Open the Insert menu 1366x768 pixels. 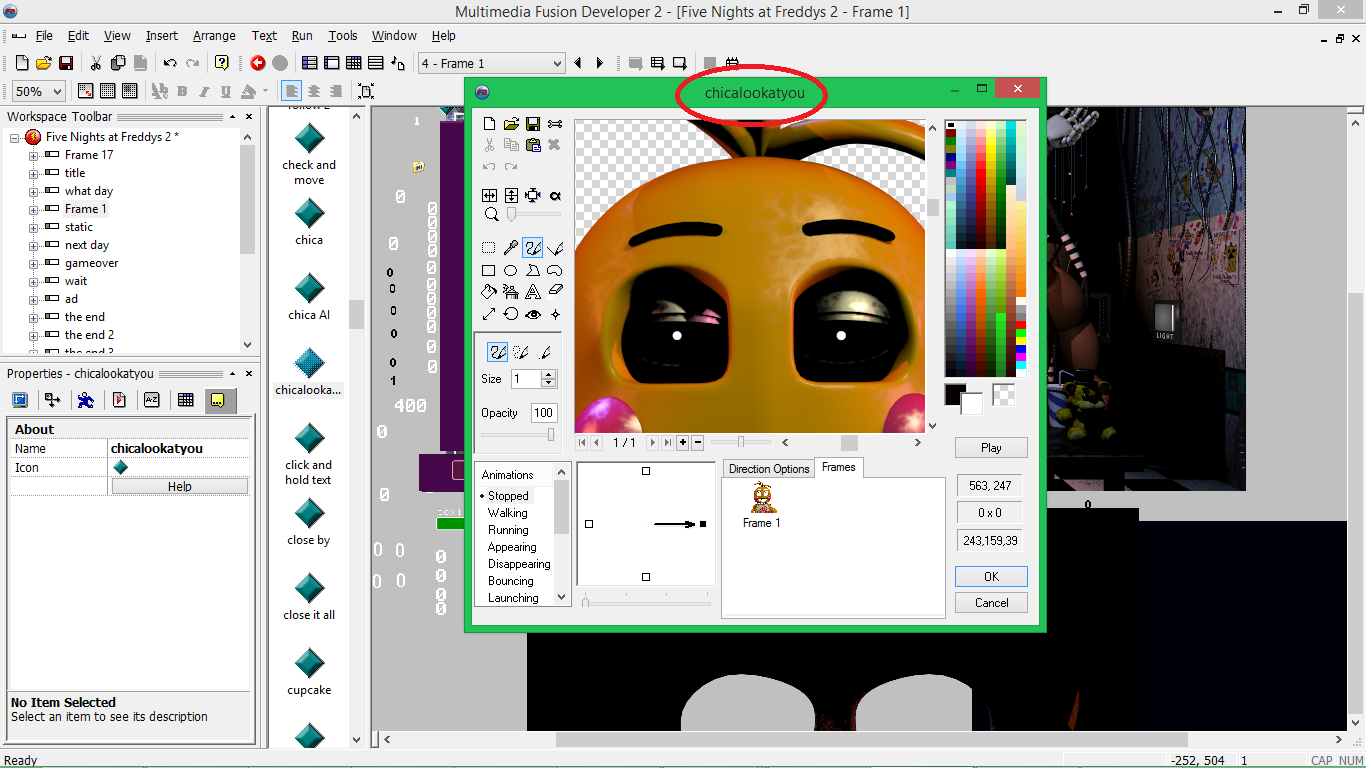(162, 35)
